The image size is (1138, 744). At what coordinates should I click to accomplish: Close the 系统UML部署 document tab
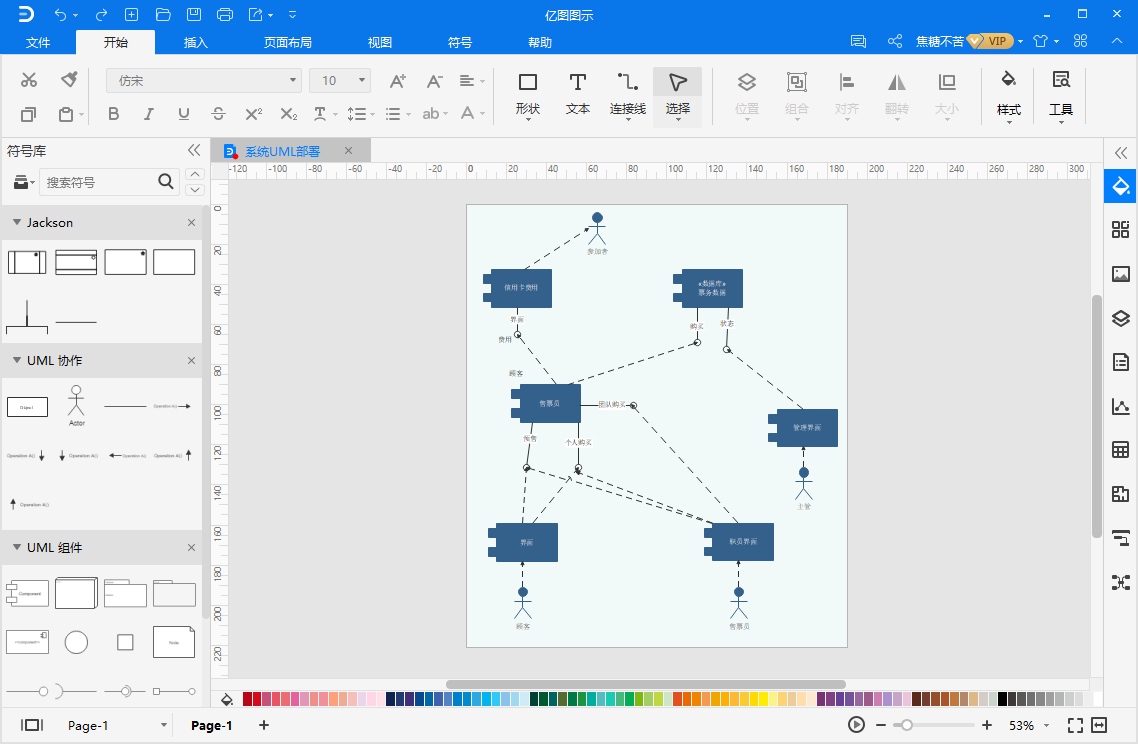348,150
